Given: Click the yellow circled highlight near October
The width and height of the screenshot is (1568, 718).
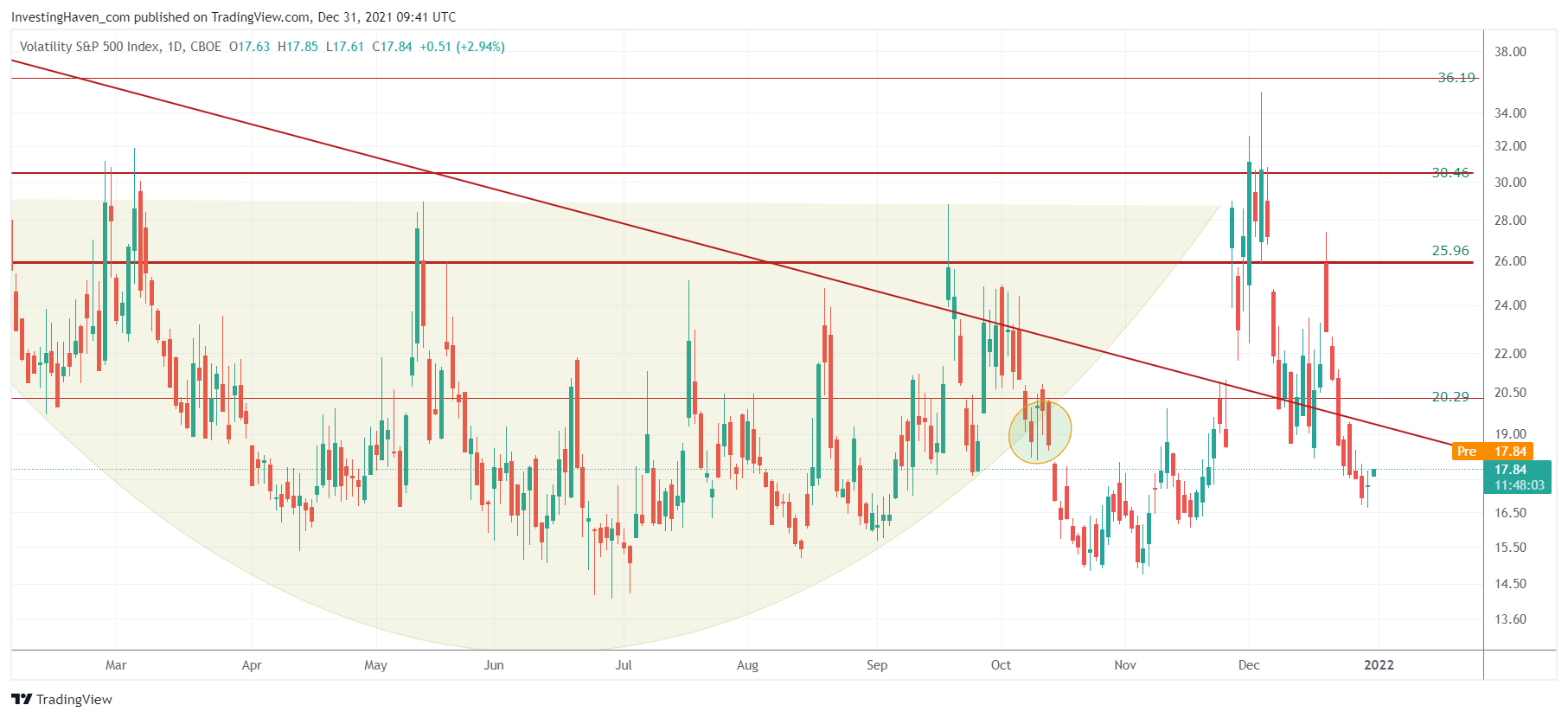Looking at the screenshot, I should click(1040, 431).
